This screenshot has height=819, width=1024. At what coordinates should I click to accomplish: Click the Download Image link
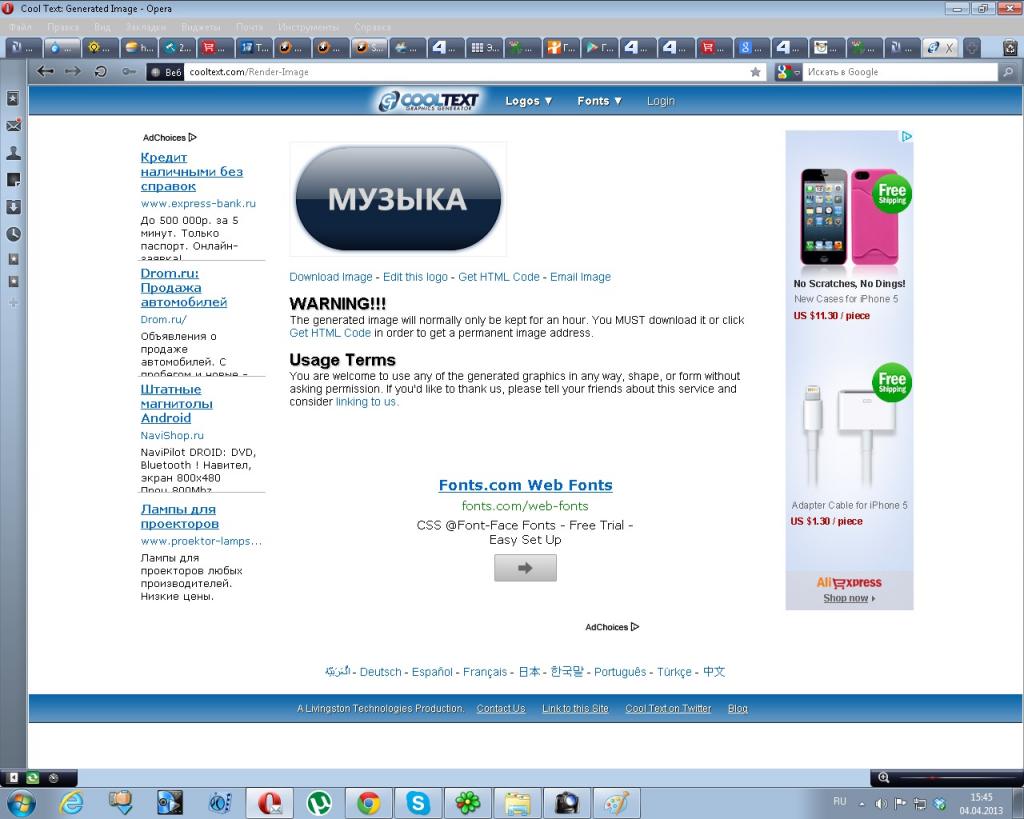tap(330, 277)
